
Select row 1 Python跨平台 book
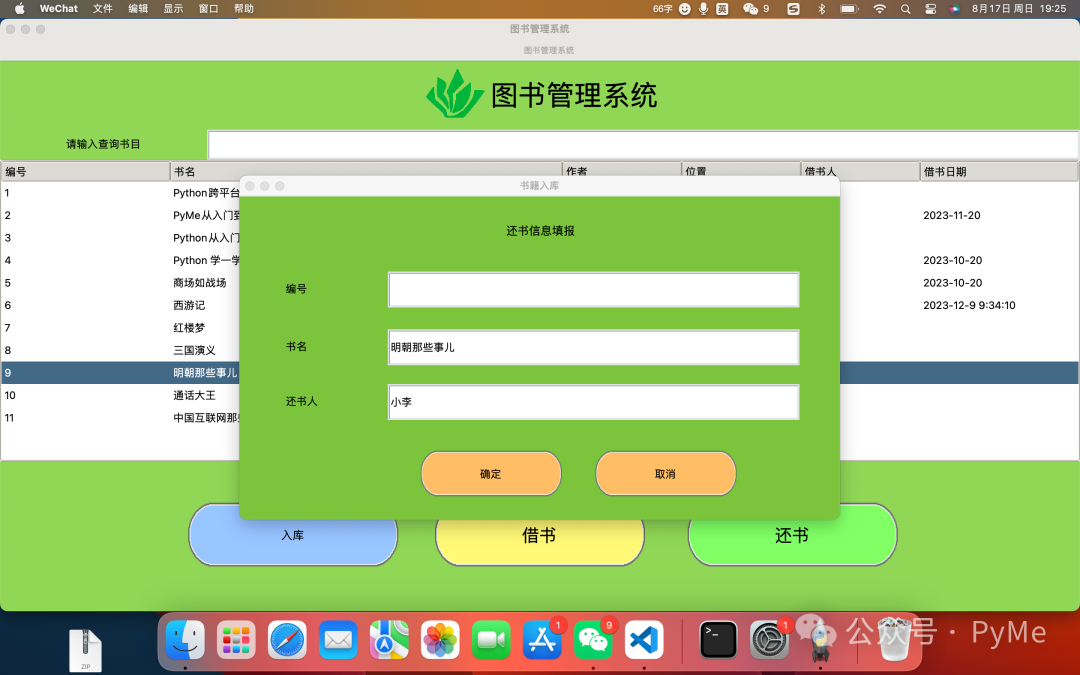(x=121, y=193)
